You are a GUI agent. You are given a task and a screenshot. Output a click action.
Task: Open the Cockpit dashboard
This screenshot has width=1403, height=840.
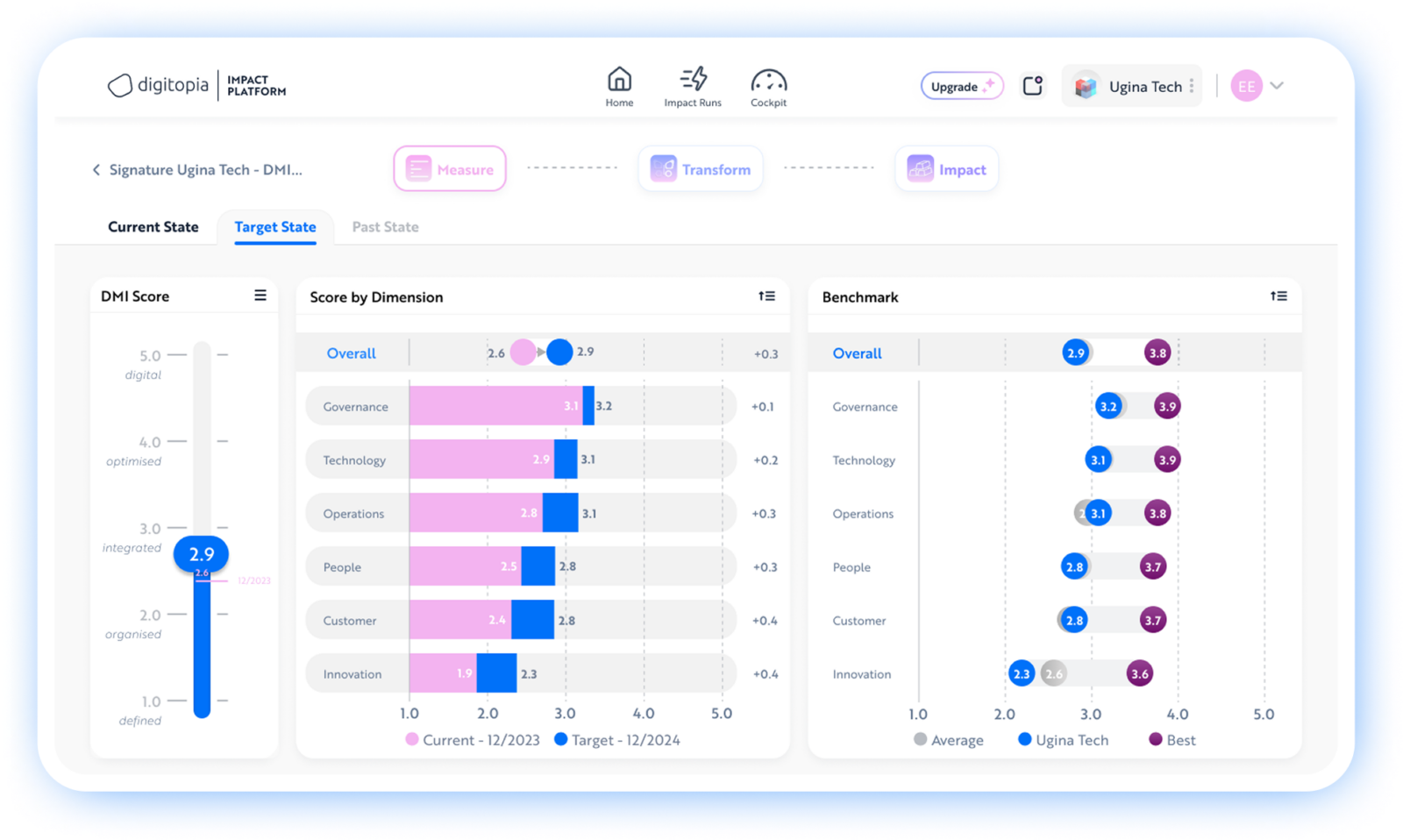click(768, 85)
